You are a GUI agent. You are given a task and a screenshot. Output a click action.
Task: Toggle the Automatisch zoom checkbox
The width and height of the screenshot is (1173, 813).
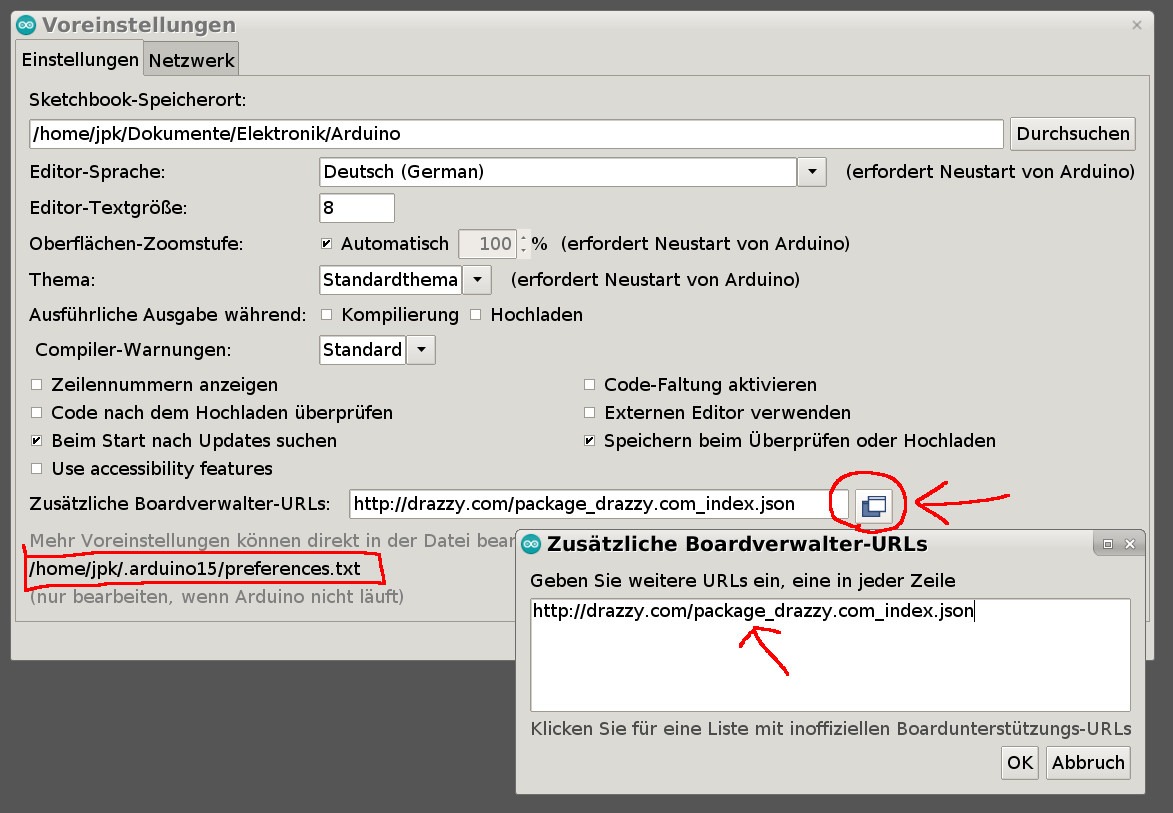(x=326, y=244)
